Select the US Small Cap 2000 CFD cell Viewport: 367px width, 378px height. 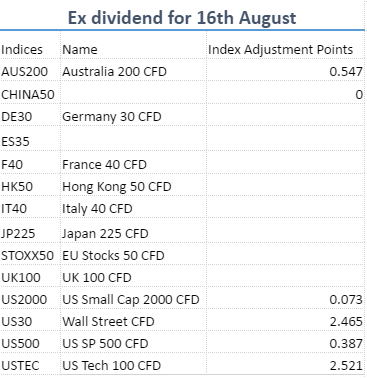(131, 300)
